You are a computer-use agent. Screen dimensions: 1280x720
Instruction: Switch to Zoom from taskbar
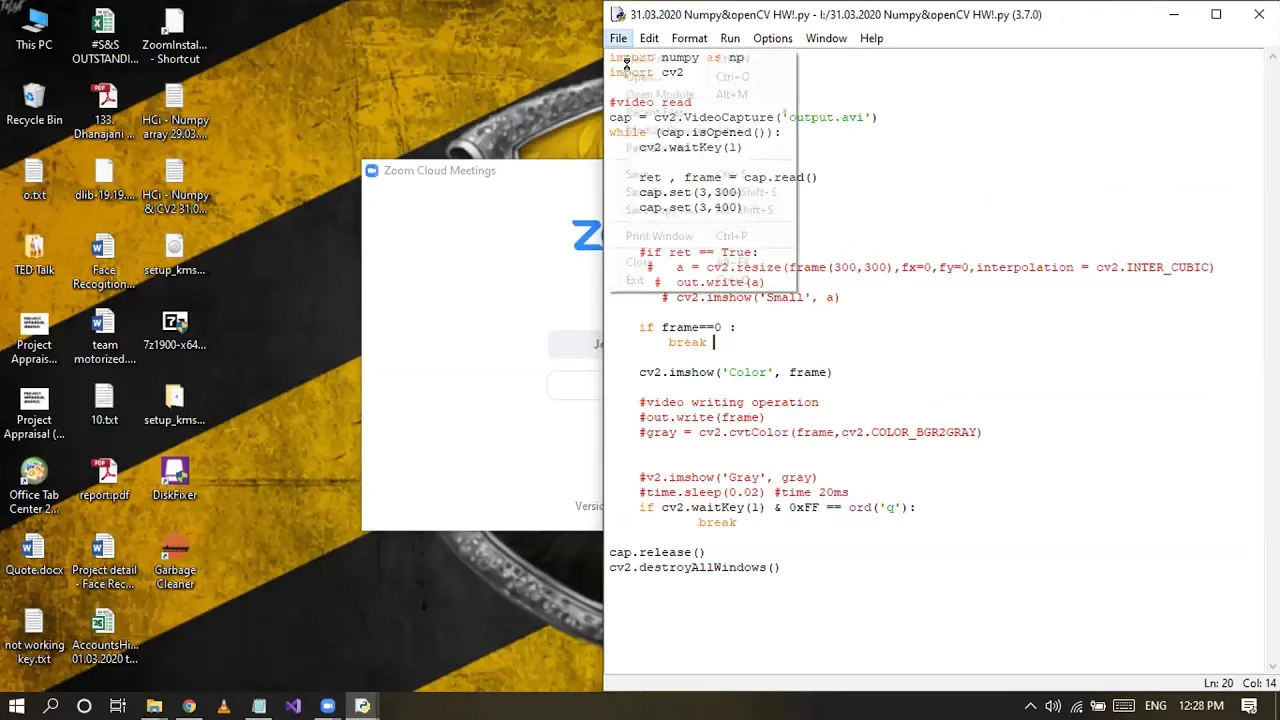328,706
